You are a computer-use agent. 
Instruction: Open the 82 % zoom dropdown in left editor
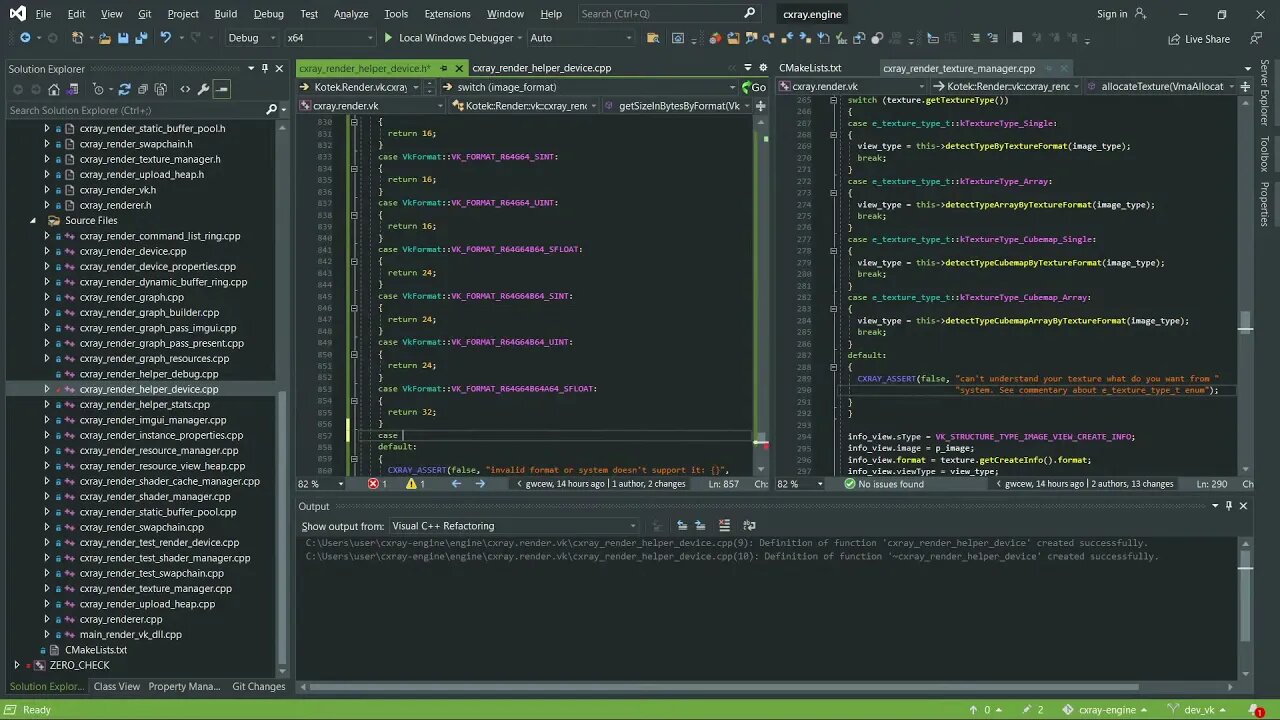[321, 484]
